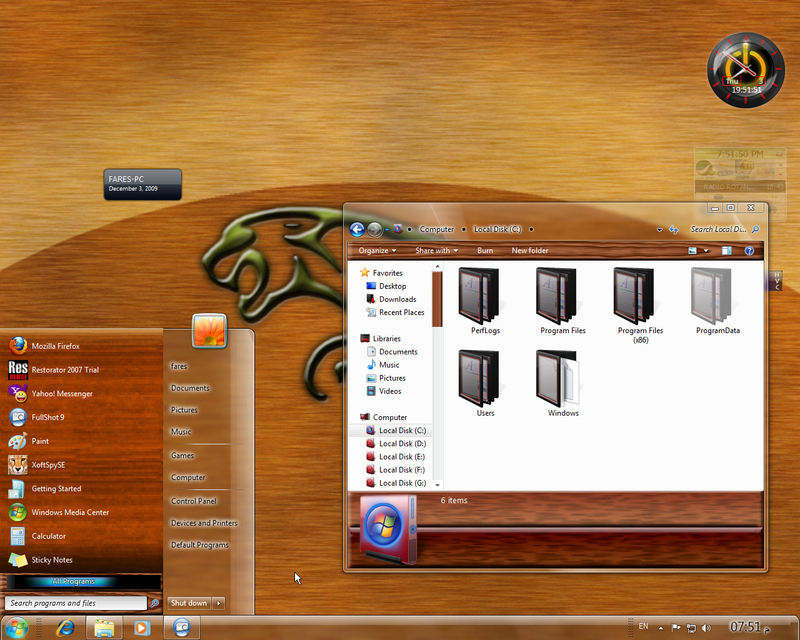Image resolution: width=800 pixels, height=640 pixels.
Task: Change view icon in Explorer toolbar
Action: (x=692, y=251)
